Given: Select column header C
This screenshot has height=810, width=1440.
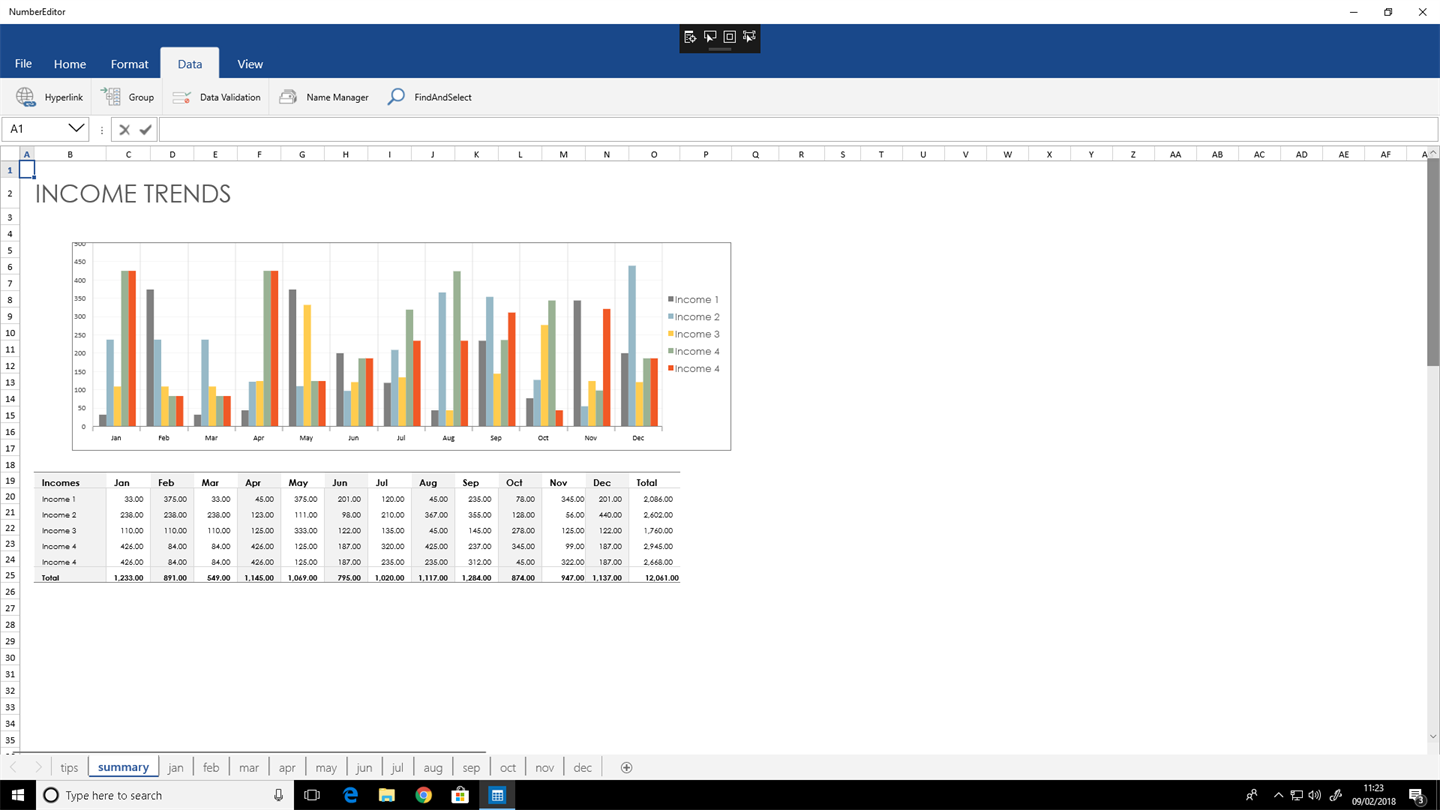Looking at the screenshot, I should (x=128, y=154).
